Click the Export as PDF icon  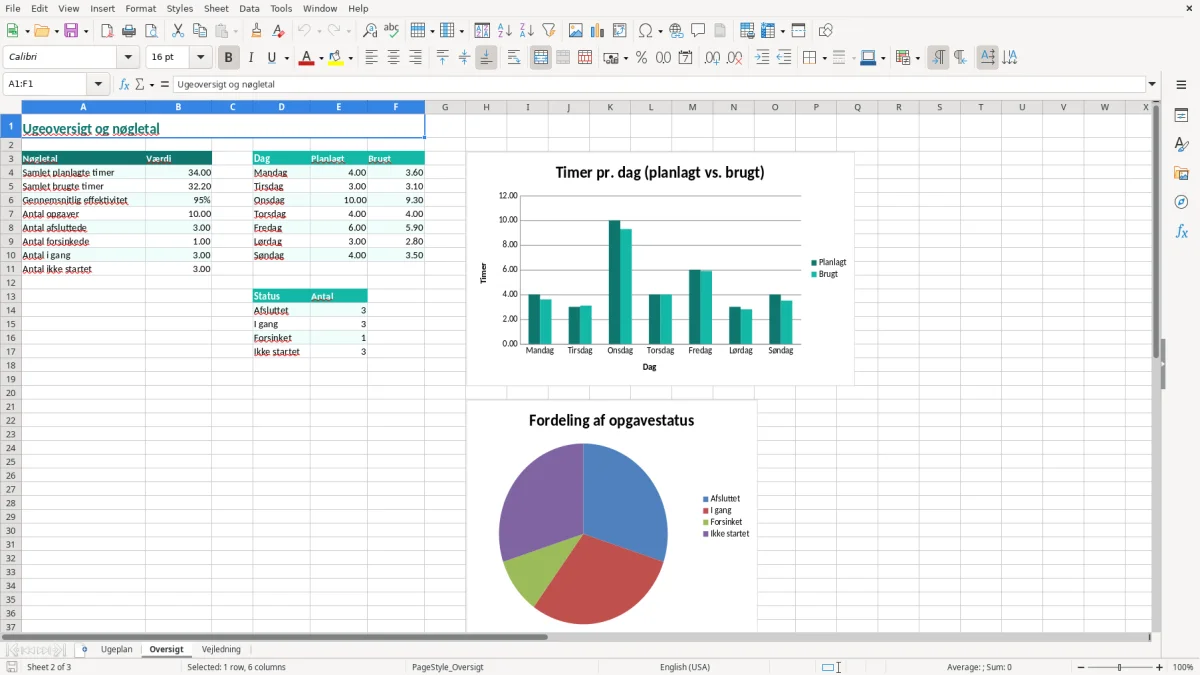tap(107, 31)
